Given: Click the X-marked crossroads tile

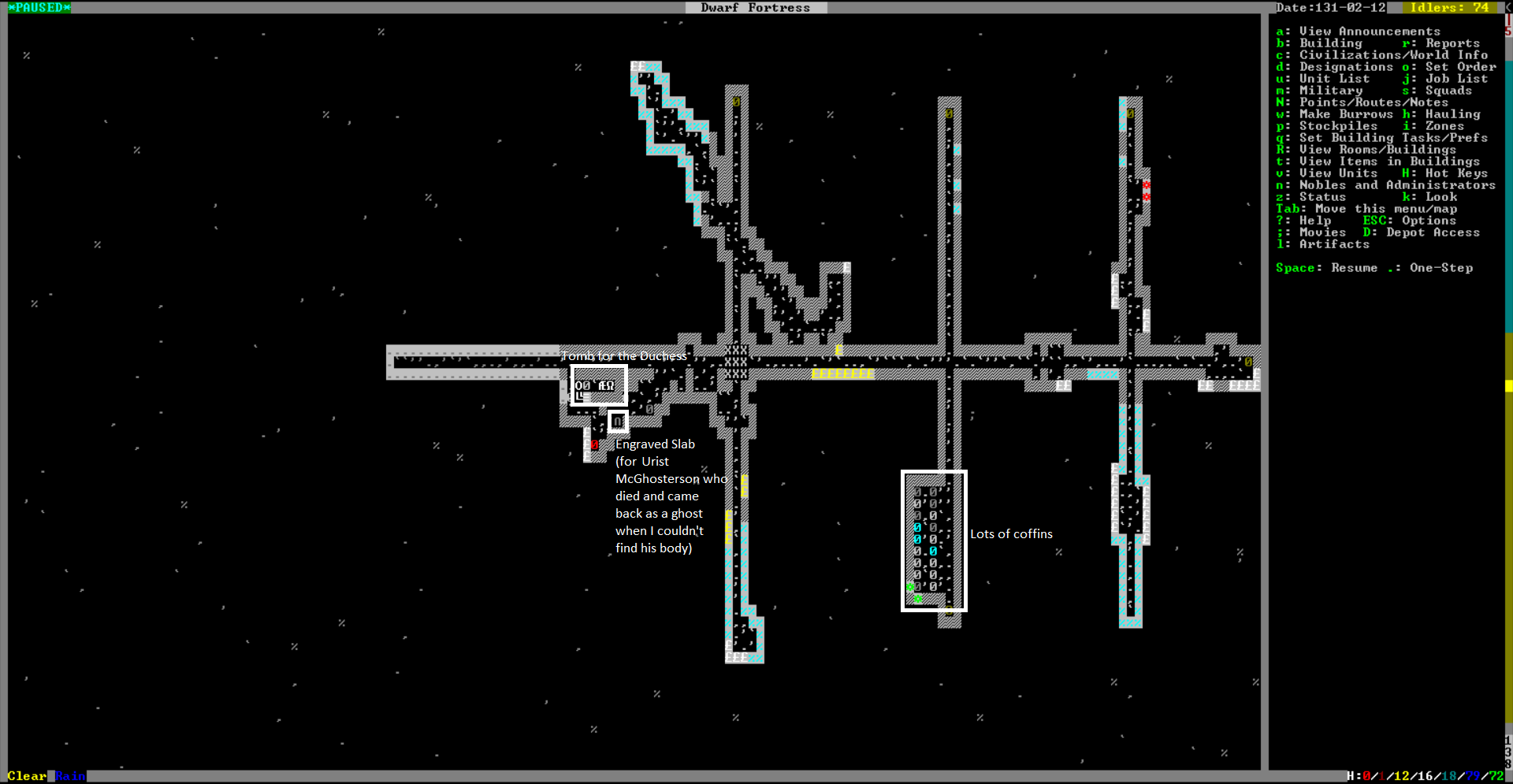Looking at the screenshot, I should coord(736,362).
